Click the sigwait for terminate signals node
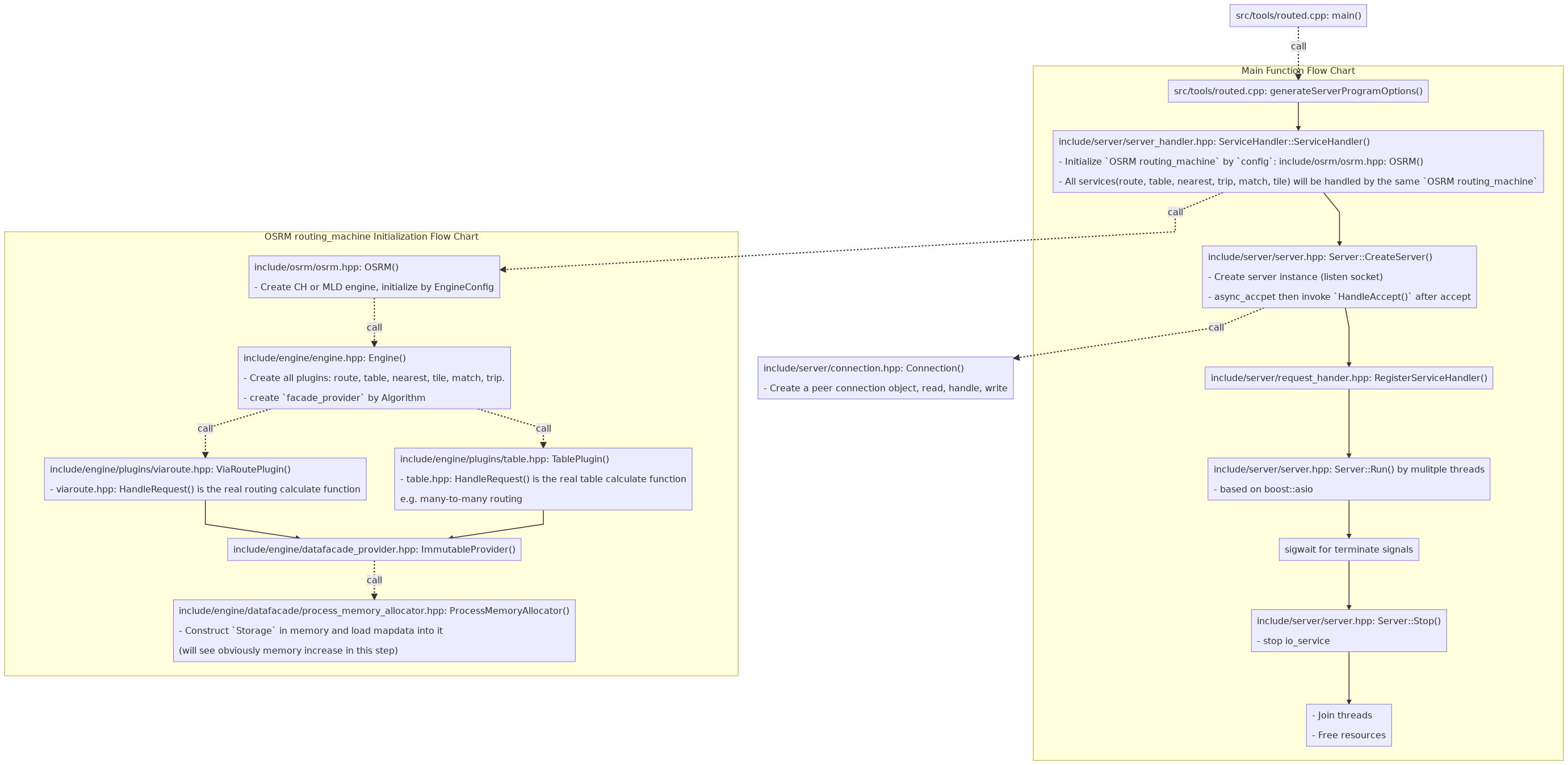Image resolution: width=1568 pixels, height=765 pixels. pyautogui.click(x=1348, y=549)
